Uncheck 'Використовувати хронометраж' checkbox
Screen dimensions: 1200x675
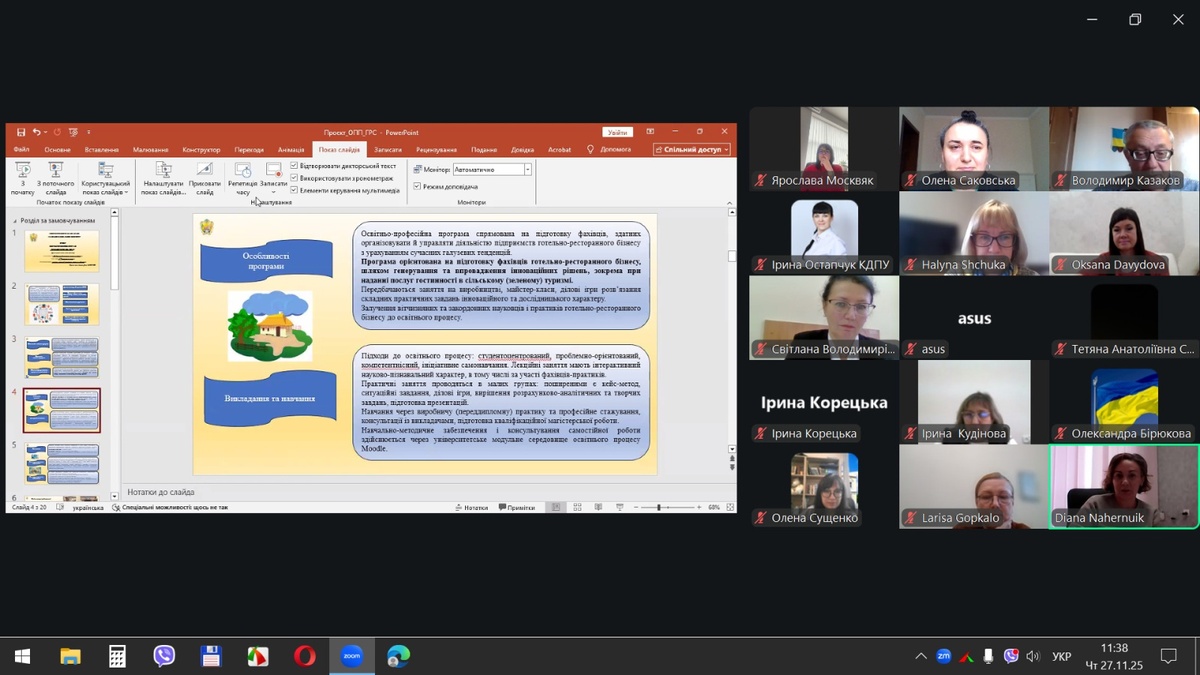pyautogui.click(x=294, y=178)
